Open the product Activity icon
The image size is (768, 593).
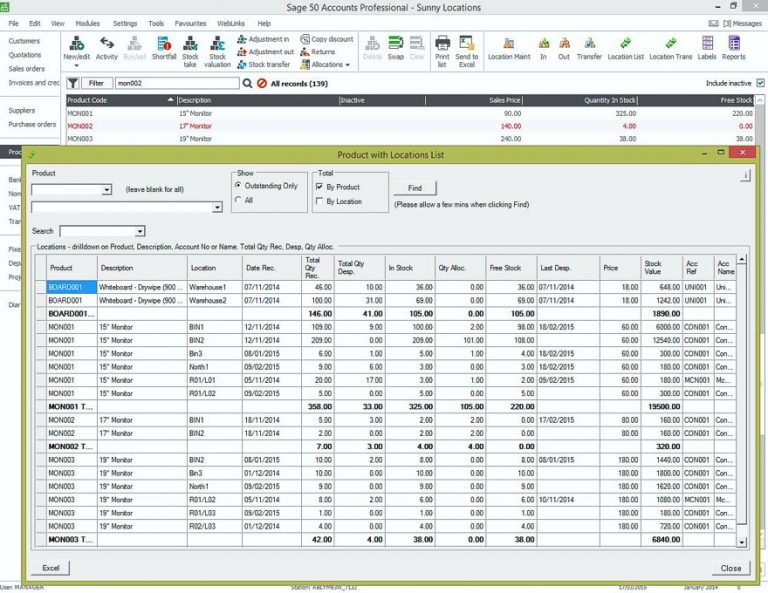click(106, 48)
